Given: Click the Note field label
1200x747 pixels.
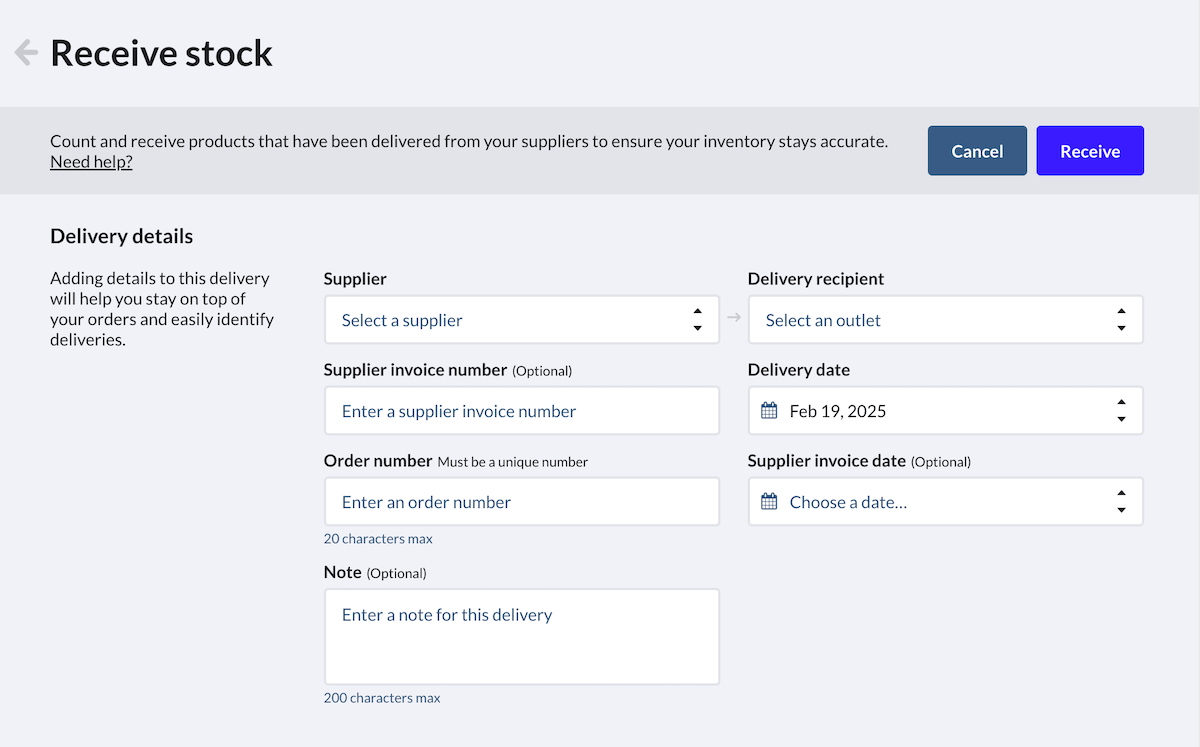Looking at the screenshot, I should pos(342,572).
